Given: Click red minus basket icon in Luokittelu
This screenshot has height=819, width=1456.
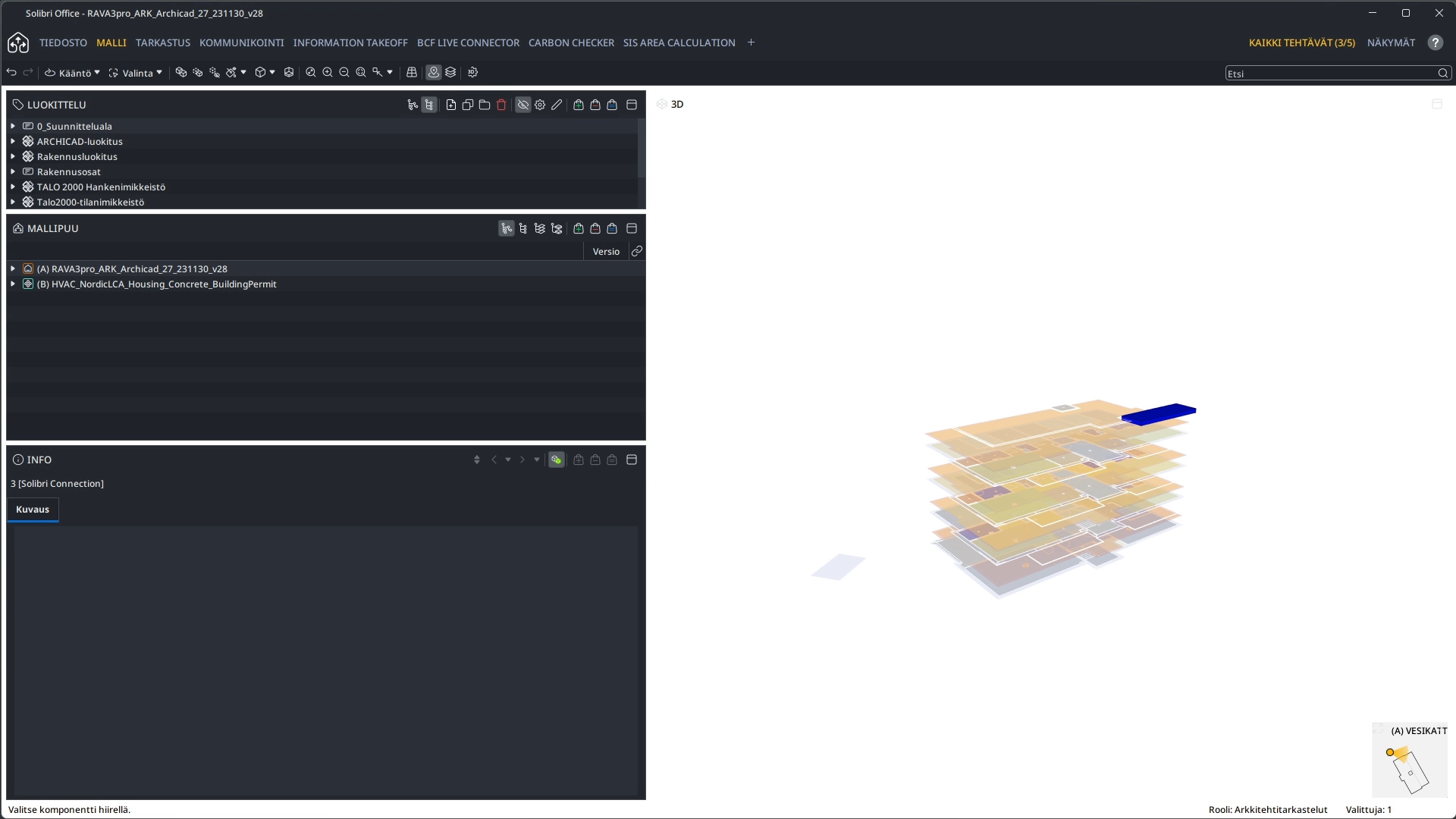Looking at the screenshot, I should click(x=595, y=105).
